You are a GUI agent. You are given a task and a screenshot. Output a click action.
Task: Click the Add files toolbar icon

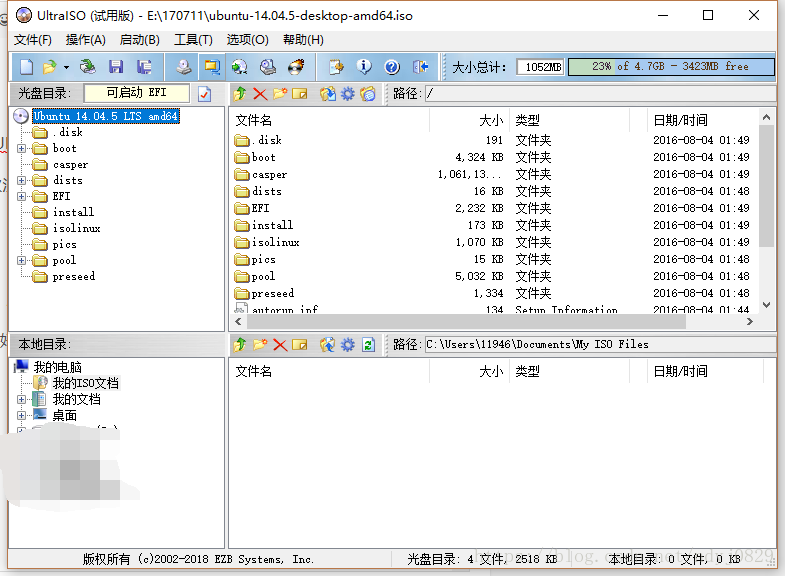[x=336, y=67]
